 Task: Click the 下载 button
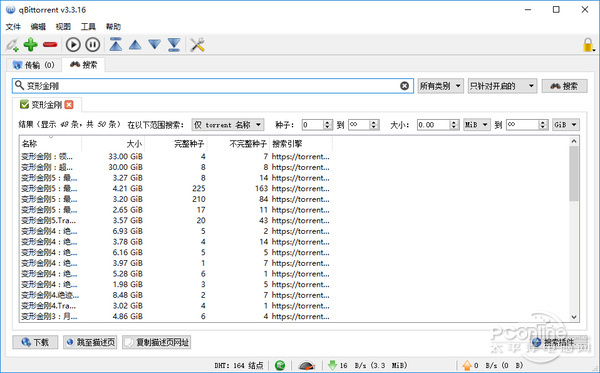pyautogui.click(x=35, y=342)
